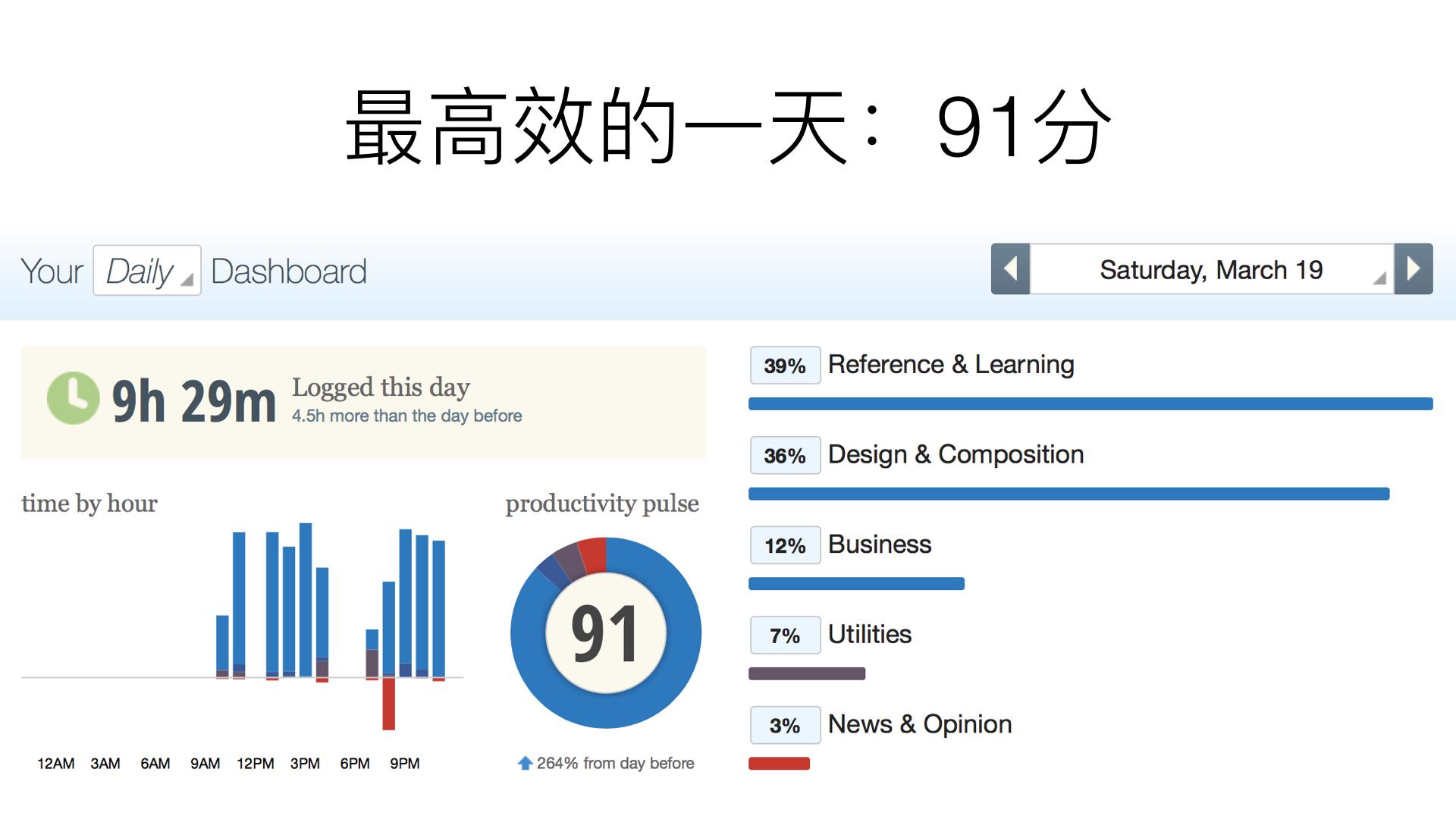Click the 9h 29m logged time summary

coord(194,400)
